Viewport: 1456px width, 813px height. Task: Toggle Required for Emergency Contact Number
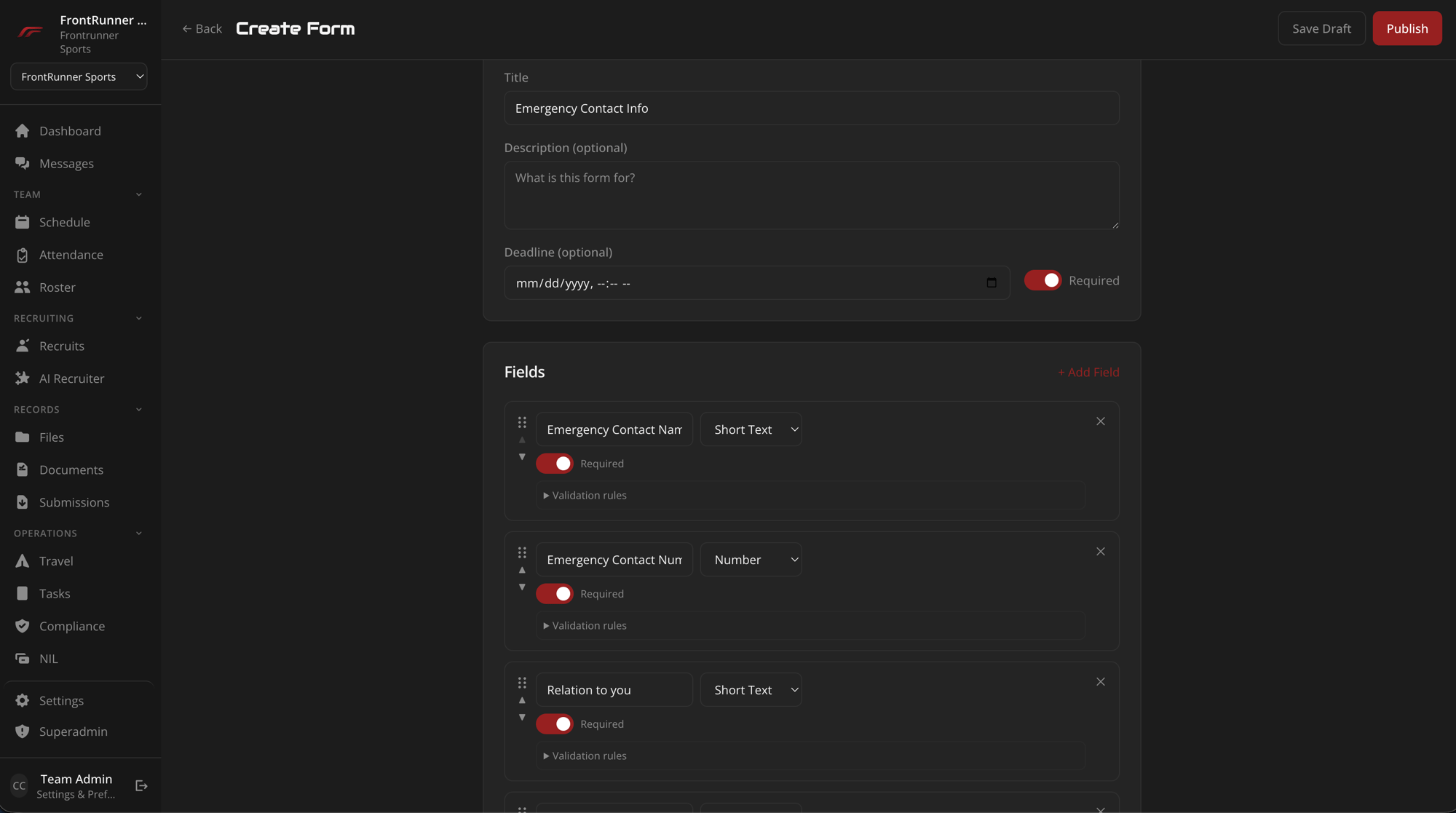click(x=555, y=594)
